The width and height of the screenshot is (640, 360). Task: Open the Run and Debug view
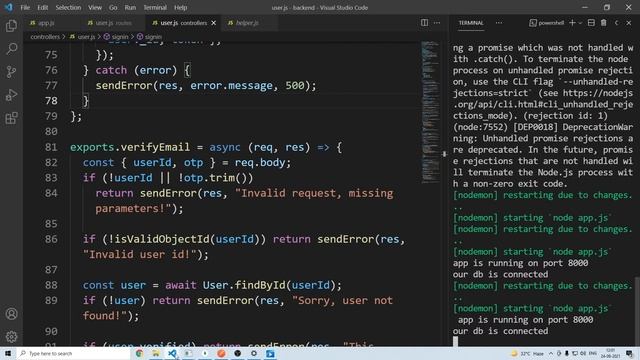tap(11, 95)
